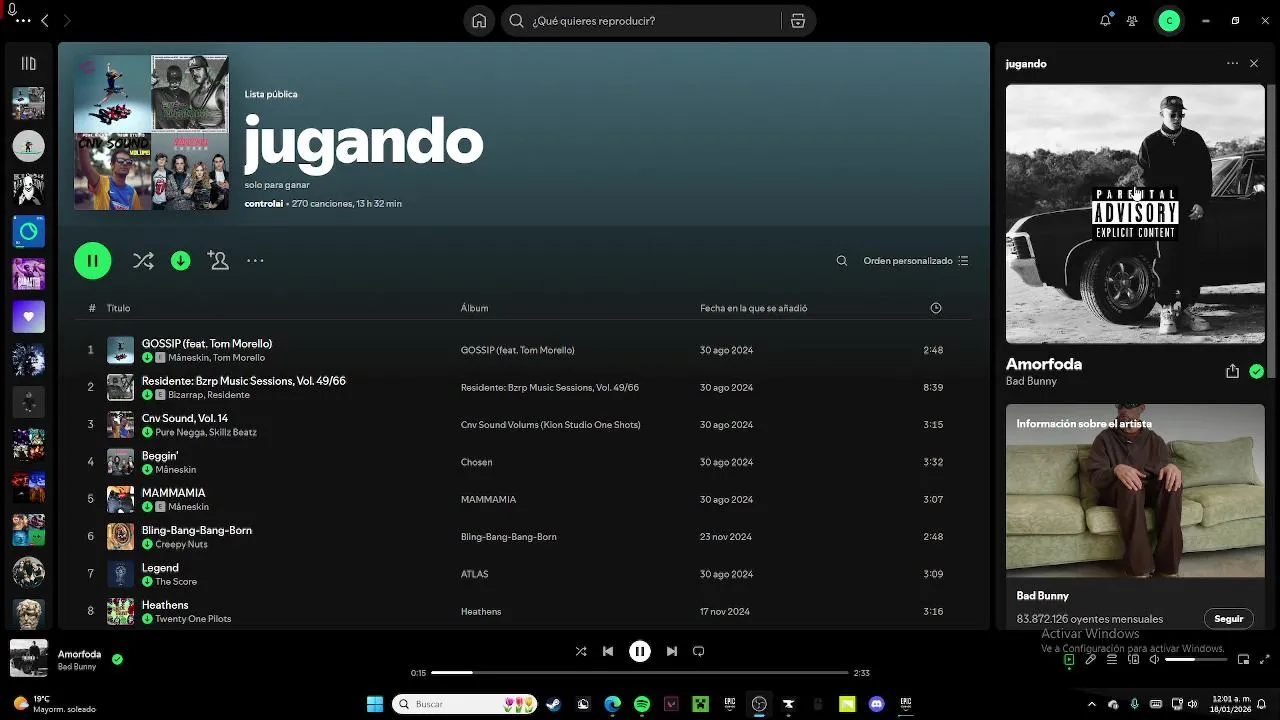
Task: Open Discord from the Windows taskbar
Action: 877,704
